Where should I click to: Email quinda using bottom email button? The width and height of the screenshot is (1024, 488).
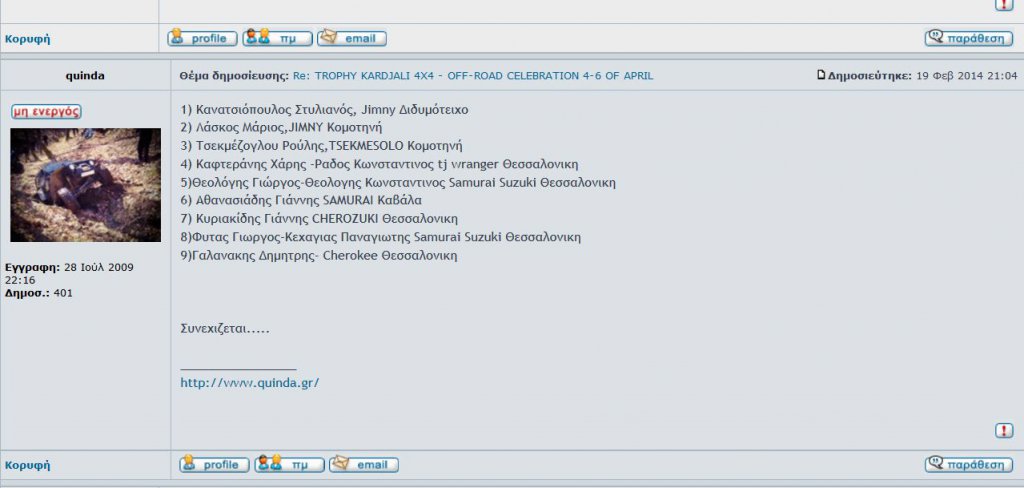click(364, 464)
